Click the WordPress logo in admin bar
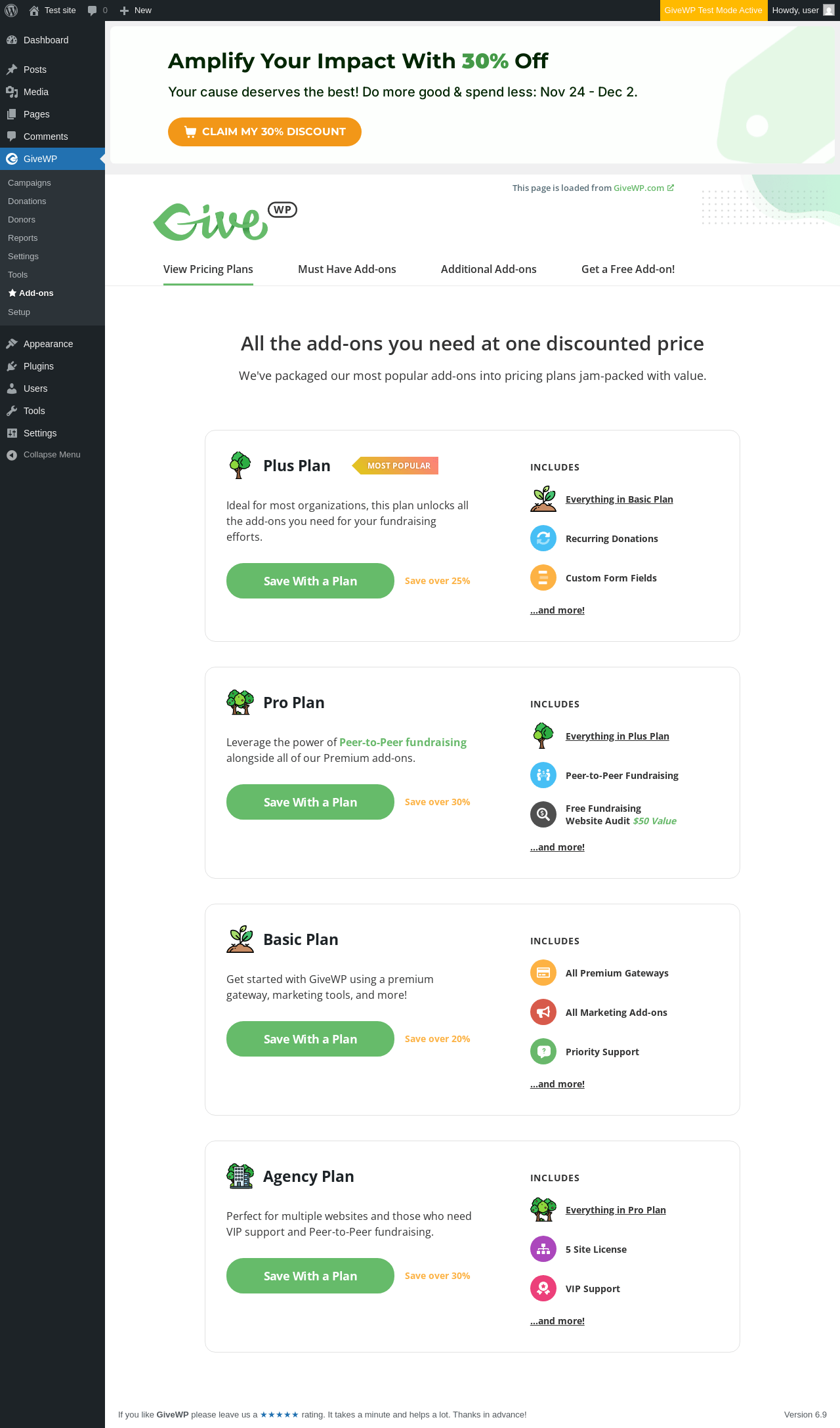The width and height of the screenshot is (840, 1428). pos(11,10)
